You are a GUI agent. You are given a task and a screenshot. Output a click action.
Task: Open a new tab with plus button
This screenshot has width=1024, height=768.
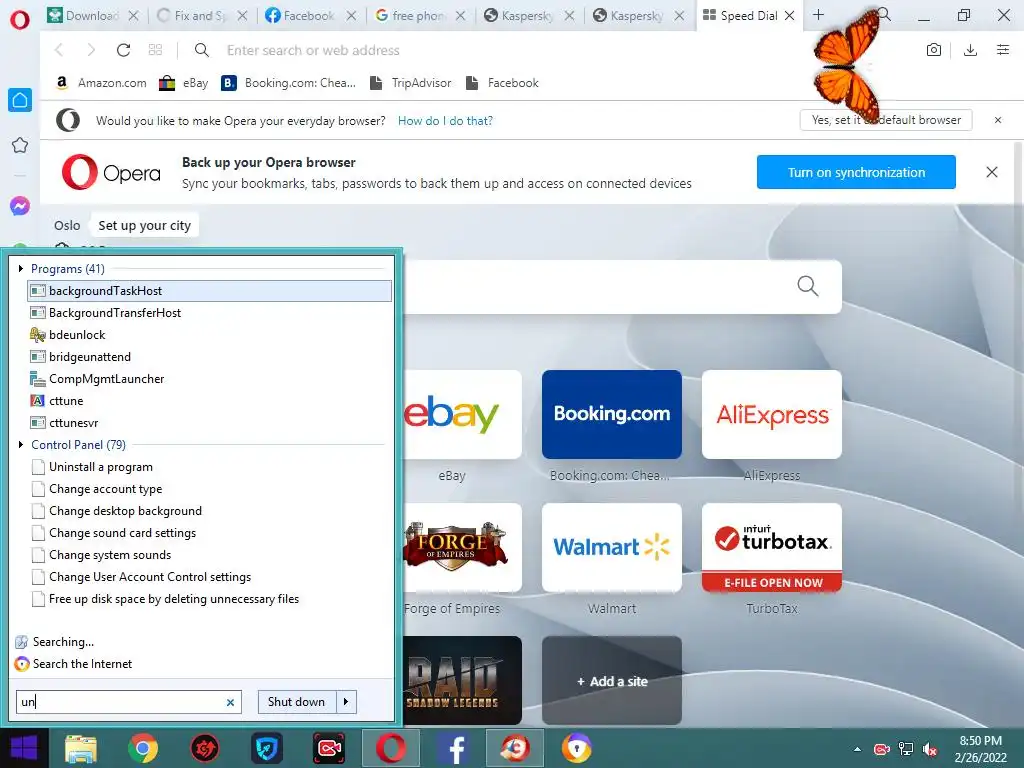click(818, 14)
